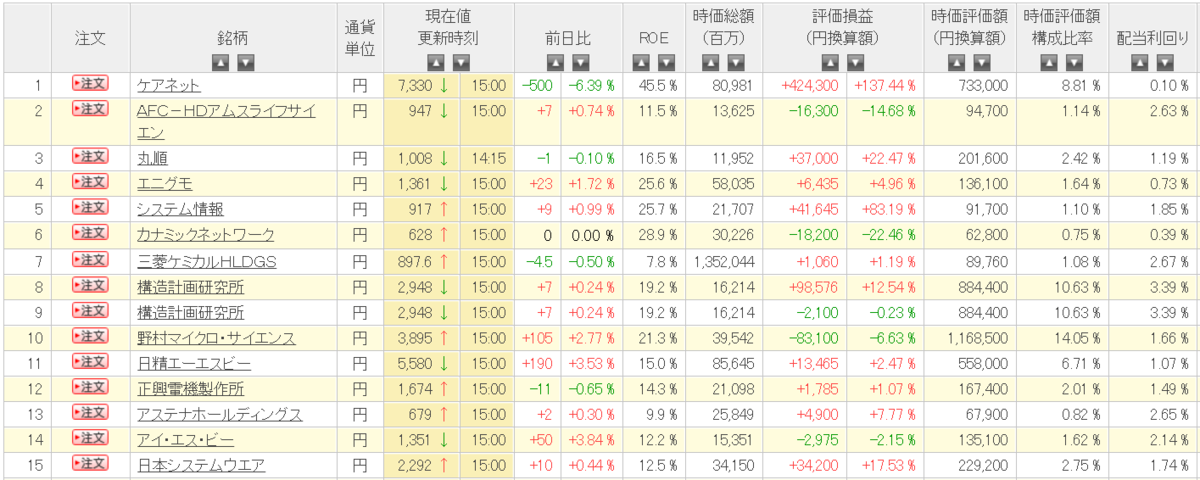Open the ケアネット stock link
The width and height of the screenshot is (1200, 480).
click(168, 86)
